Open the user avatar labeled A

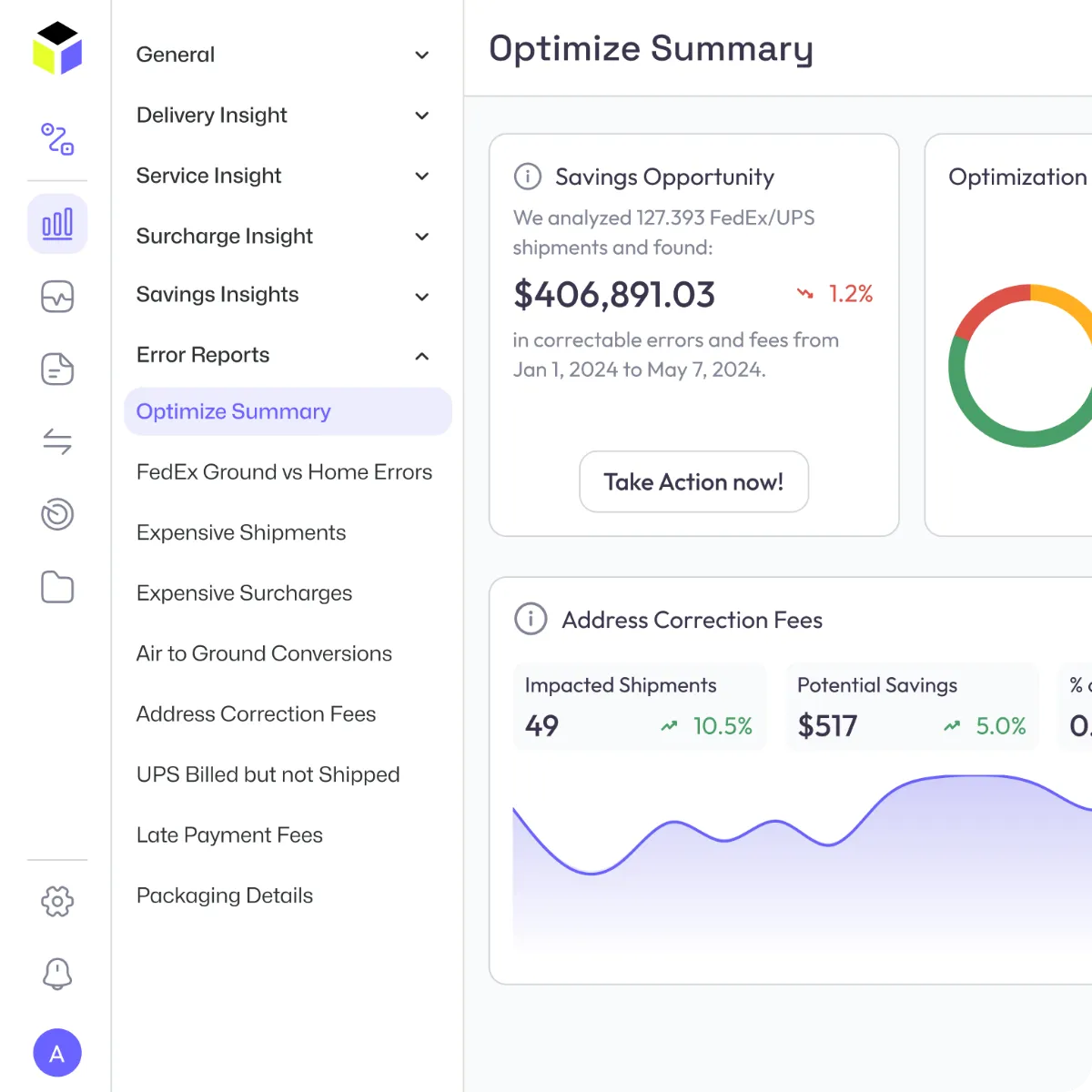57,1053
